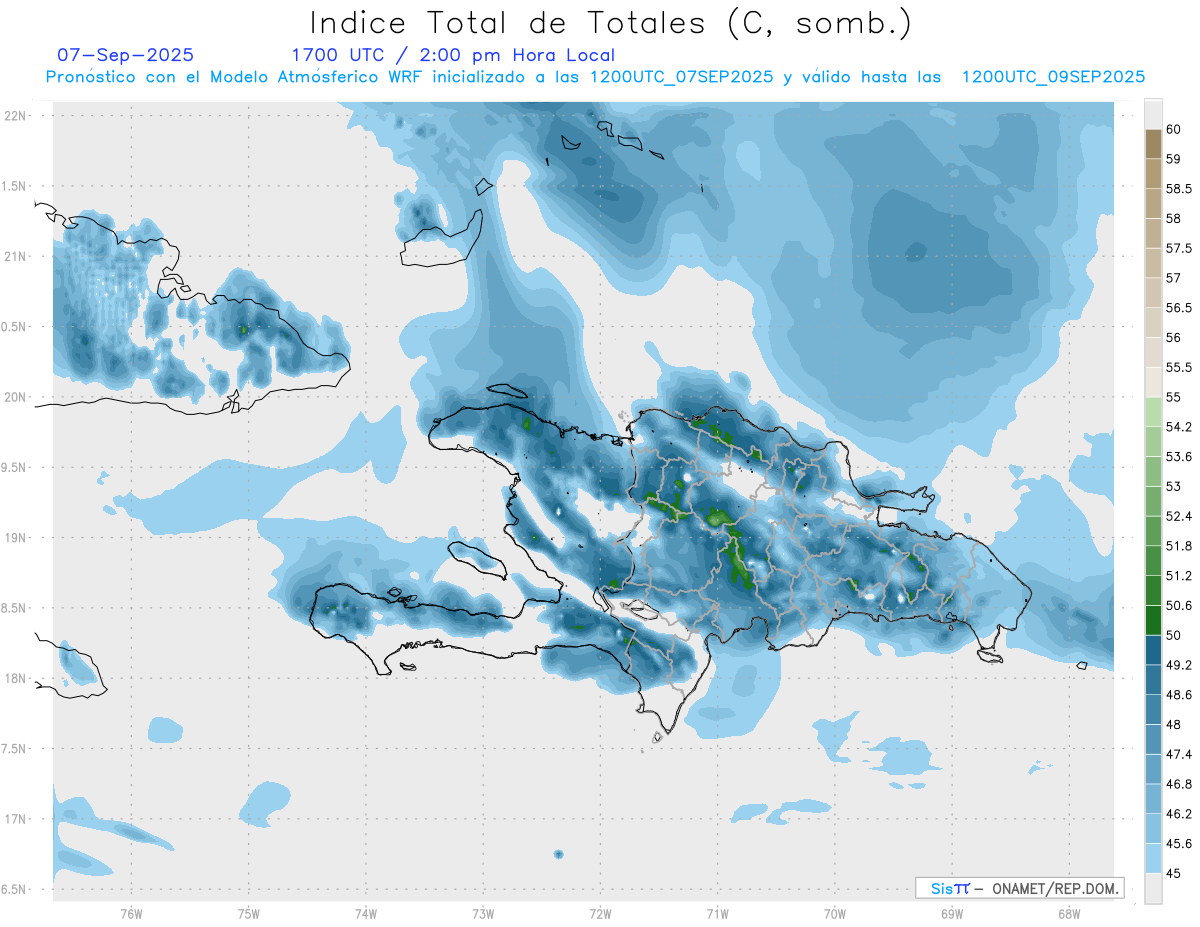Click the legend value '51.8'

1178,546
